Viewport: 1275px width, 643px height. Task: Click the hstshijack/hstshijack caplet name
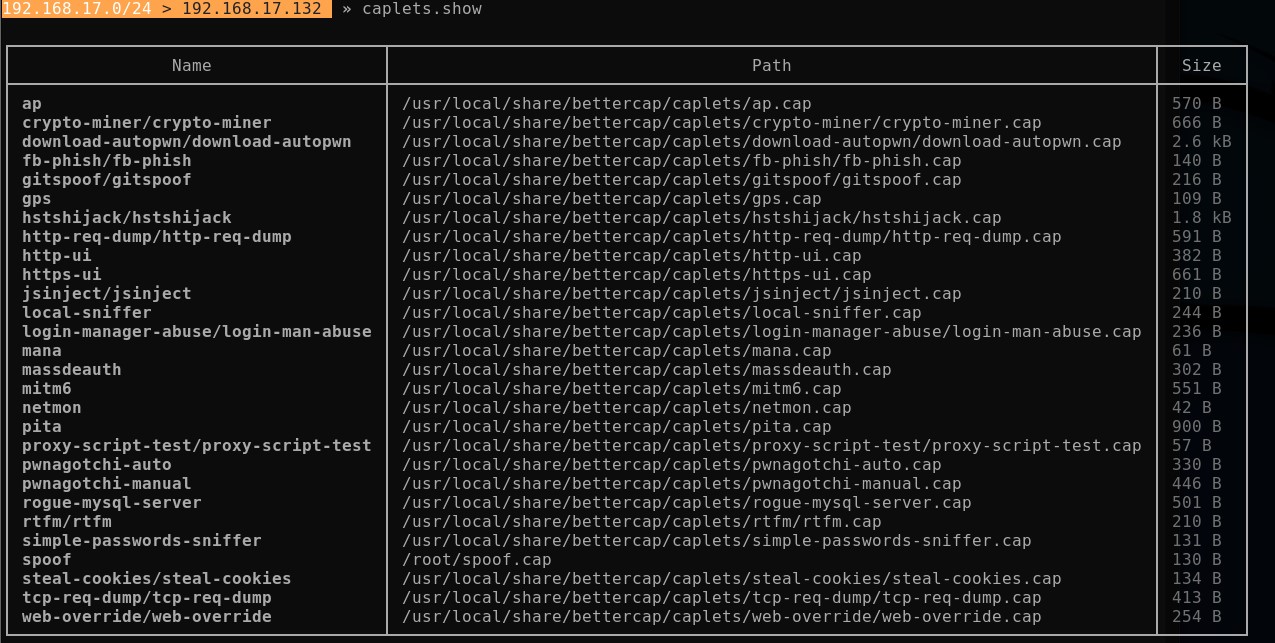point(126,218)
